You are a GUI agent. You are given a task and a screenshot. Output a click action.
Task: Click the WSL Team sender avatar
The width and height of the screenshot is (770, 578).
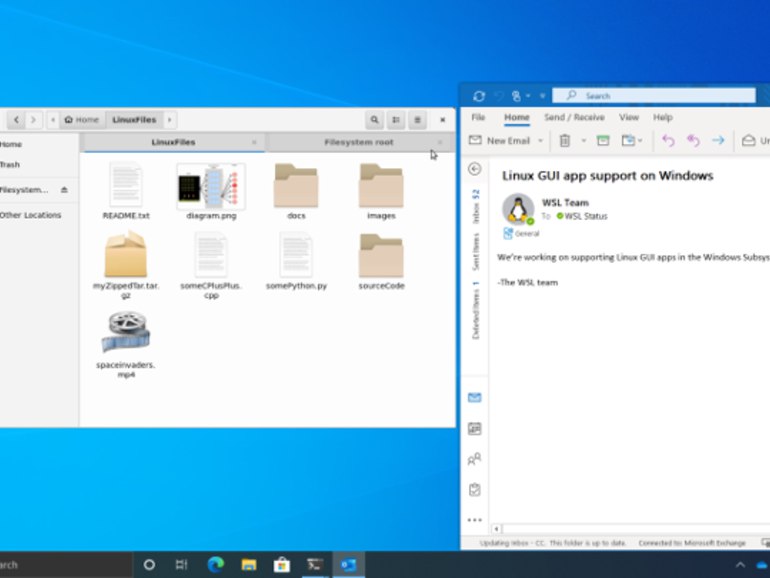tap(518, 209)
